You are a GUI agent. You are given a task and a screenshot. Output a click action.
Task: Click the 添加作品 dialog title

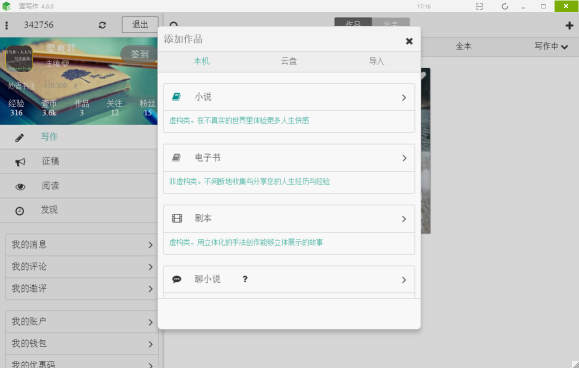183,39
